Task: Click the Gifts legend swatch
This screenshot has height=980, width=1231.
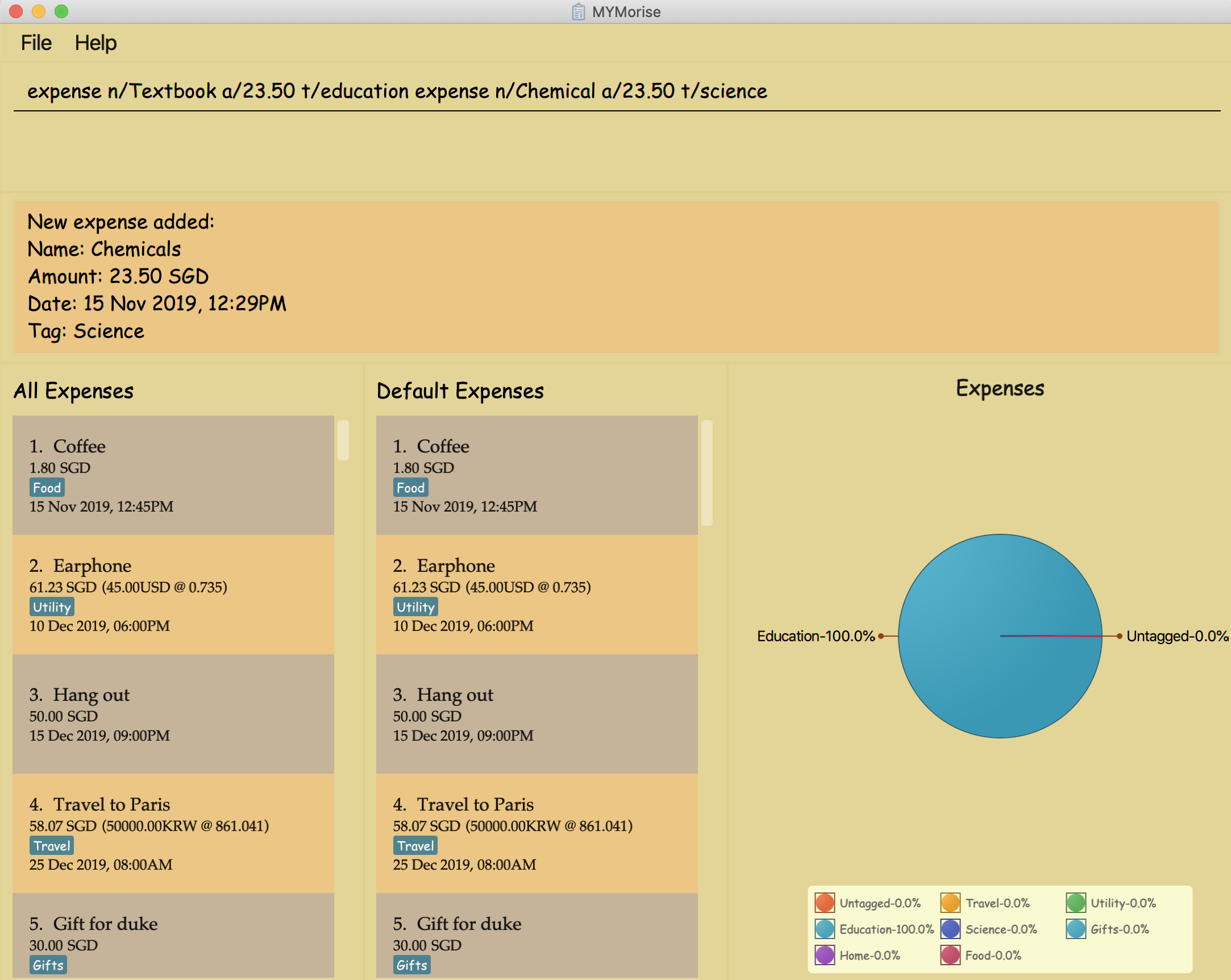Action: [1076, 929]
